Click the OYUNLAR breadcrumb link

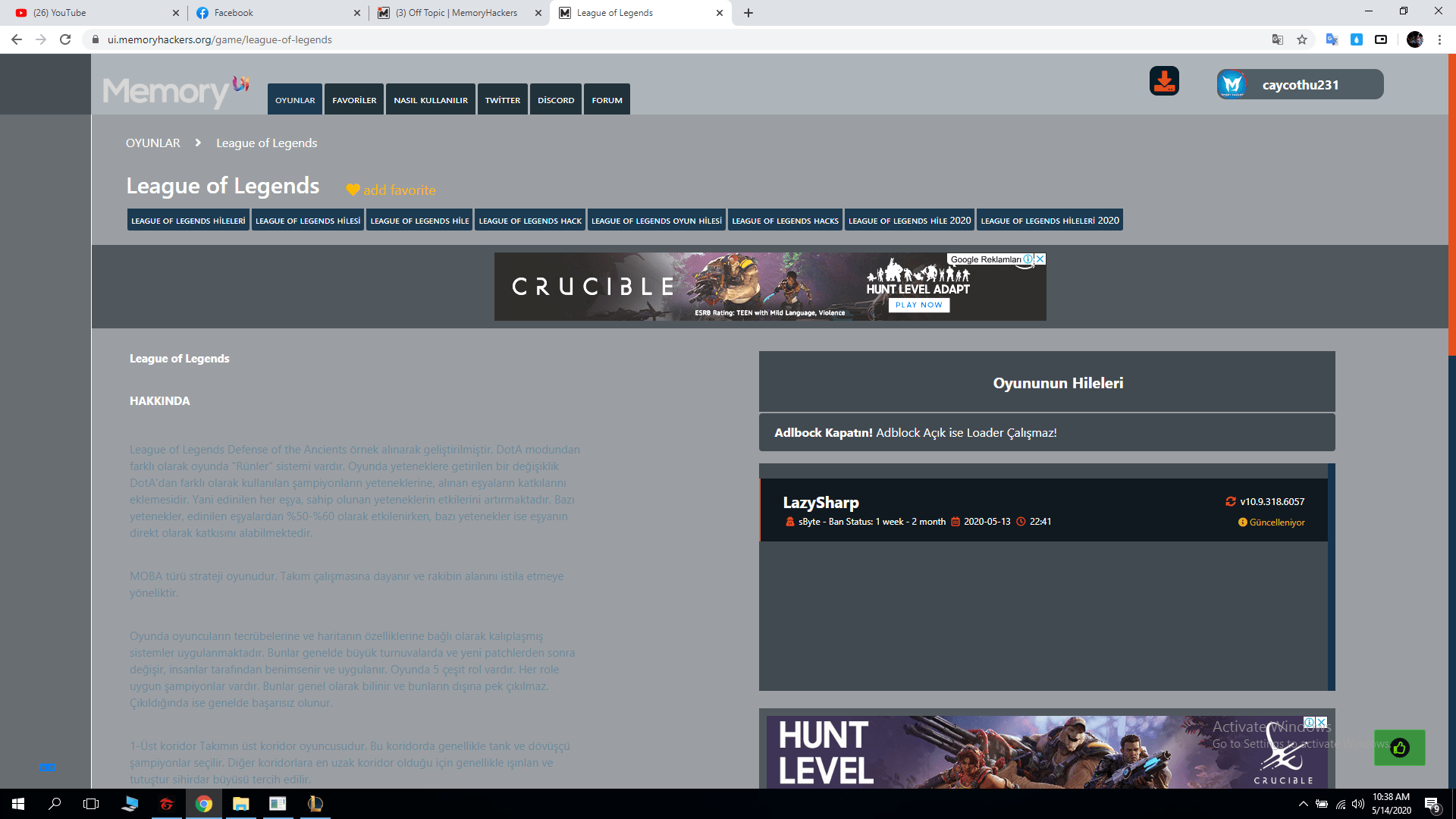(x=153, y=143)
